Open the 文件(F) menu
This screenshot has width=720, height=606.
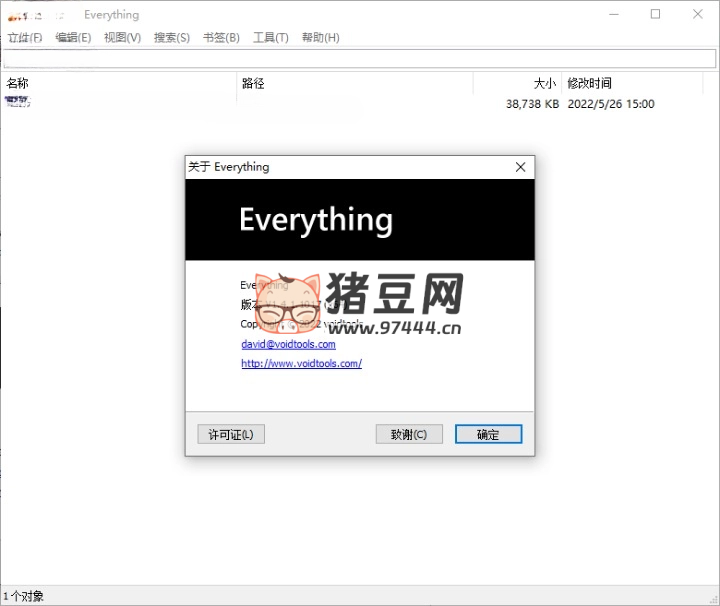25,38
